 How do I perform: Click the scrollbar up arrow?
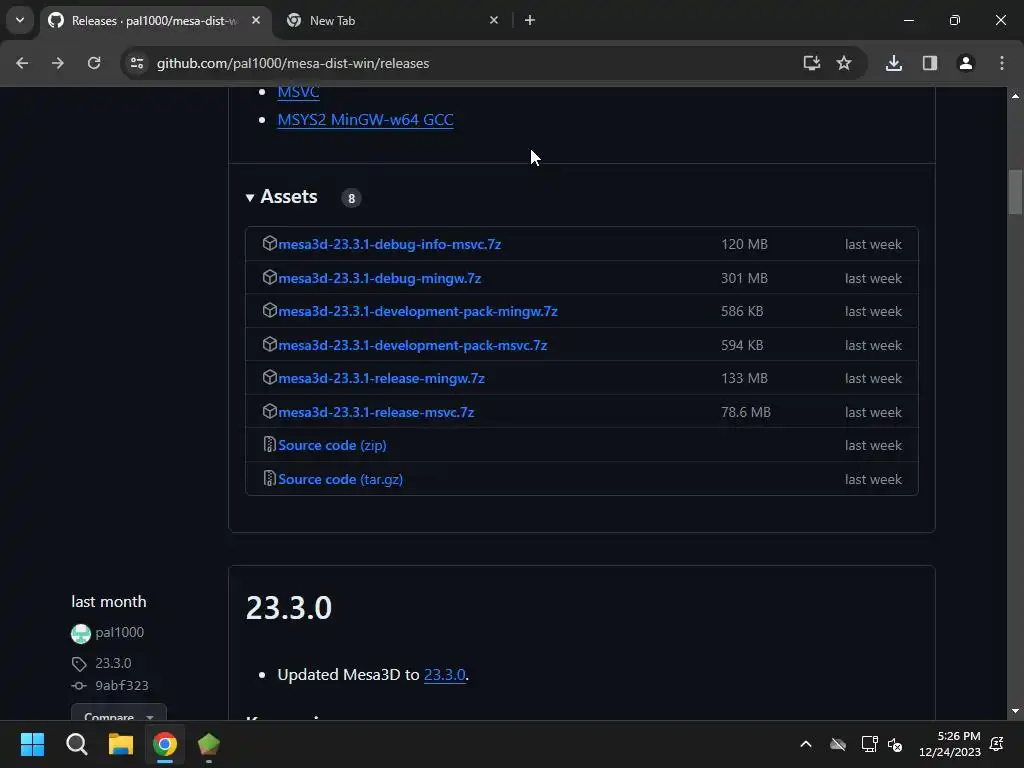coord(1015,95)
